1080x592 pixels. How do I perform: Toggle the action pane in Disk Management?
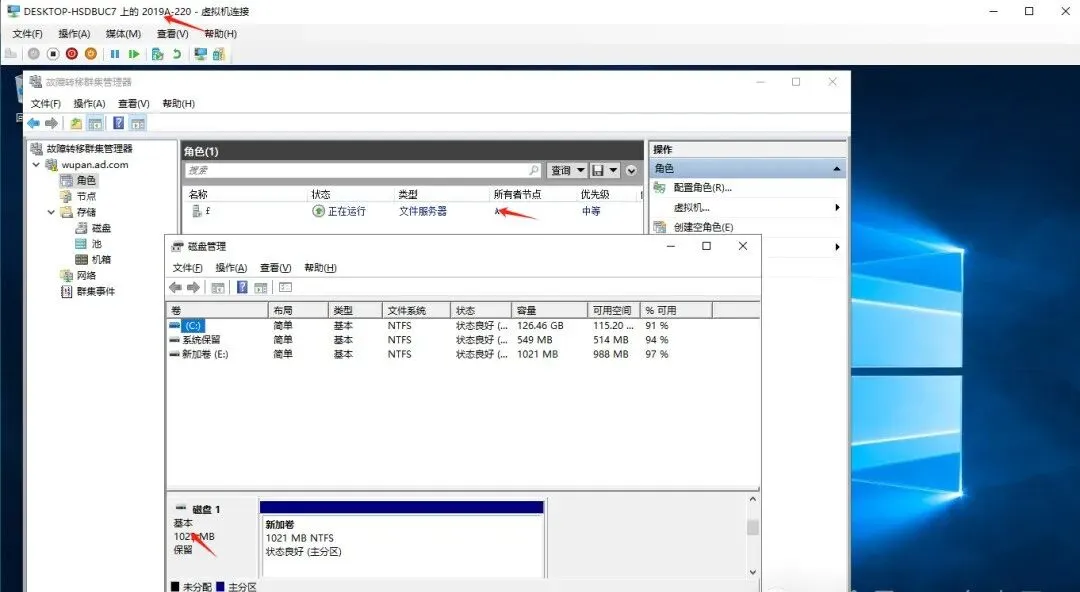[260, 288]
